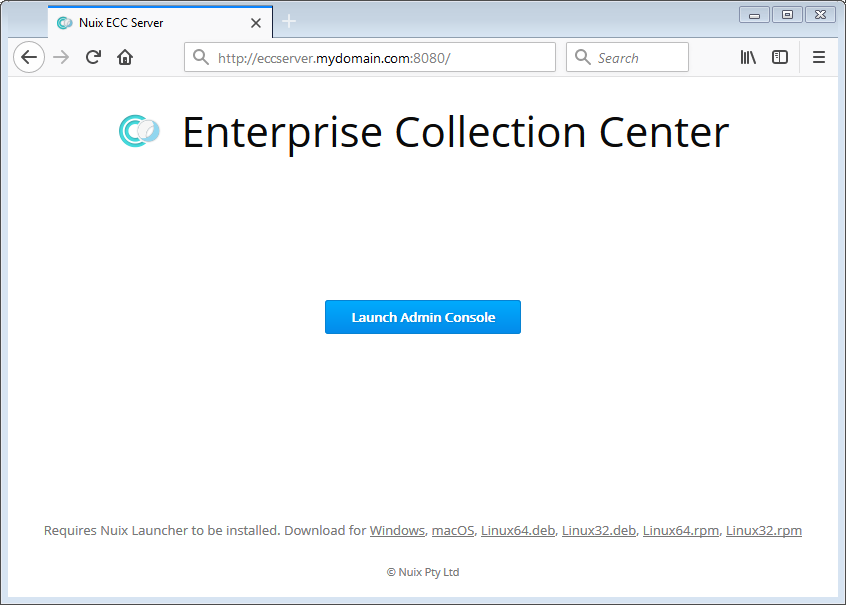This screenshot has height=605, width=846.
Task: Close the browser window
Action: [x=821, y=15]
